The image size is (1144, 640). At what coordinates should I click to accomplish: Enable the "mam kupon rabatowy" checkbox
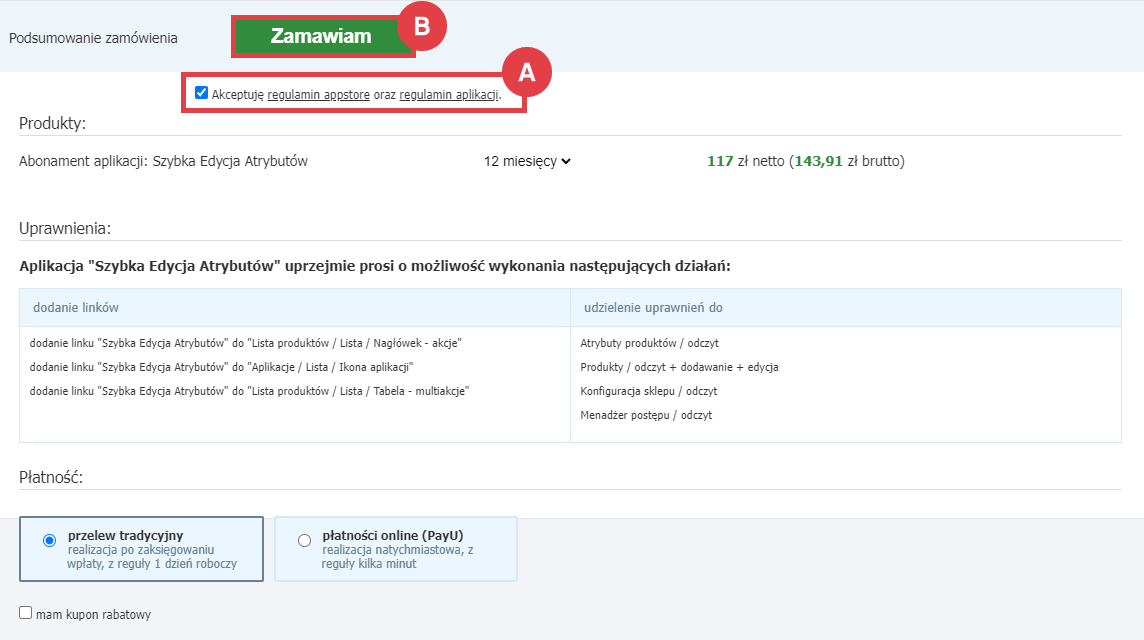[x=24, y=614]
